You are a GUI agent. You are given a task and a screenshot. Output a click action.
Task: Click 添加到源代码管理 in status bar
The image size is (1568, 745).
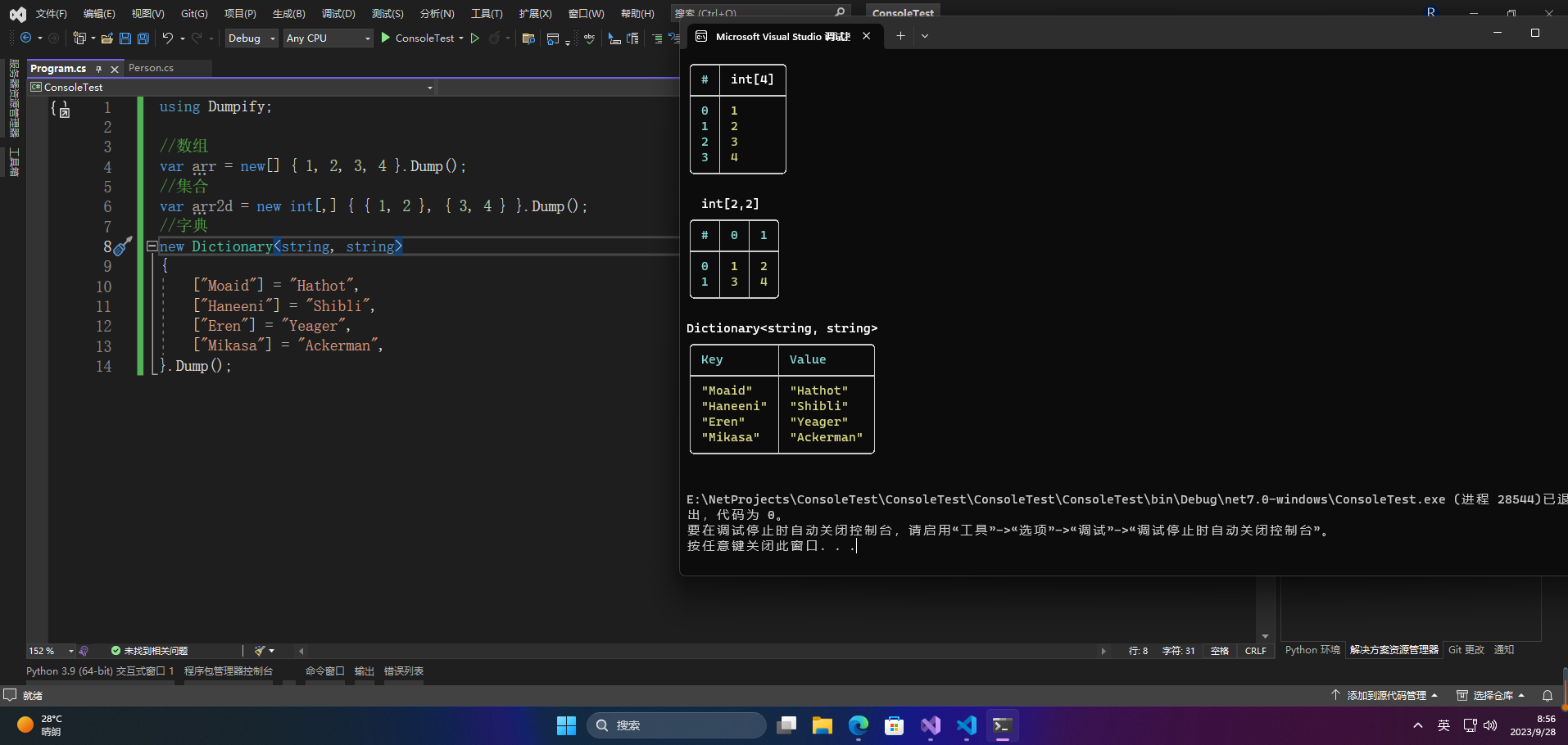point(1385,695)
